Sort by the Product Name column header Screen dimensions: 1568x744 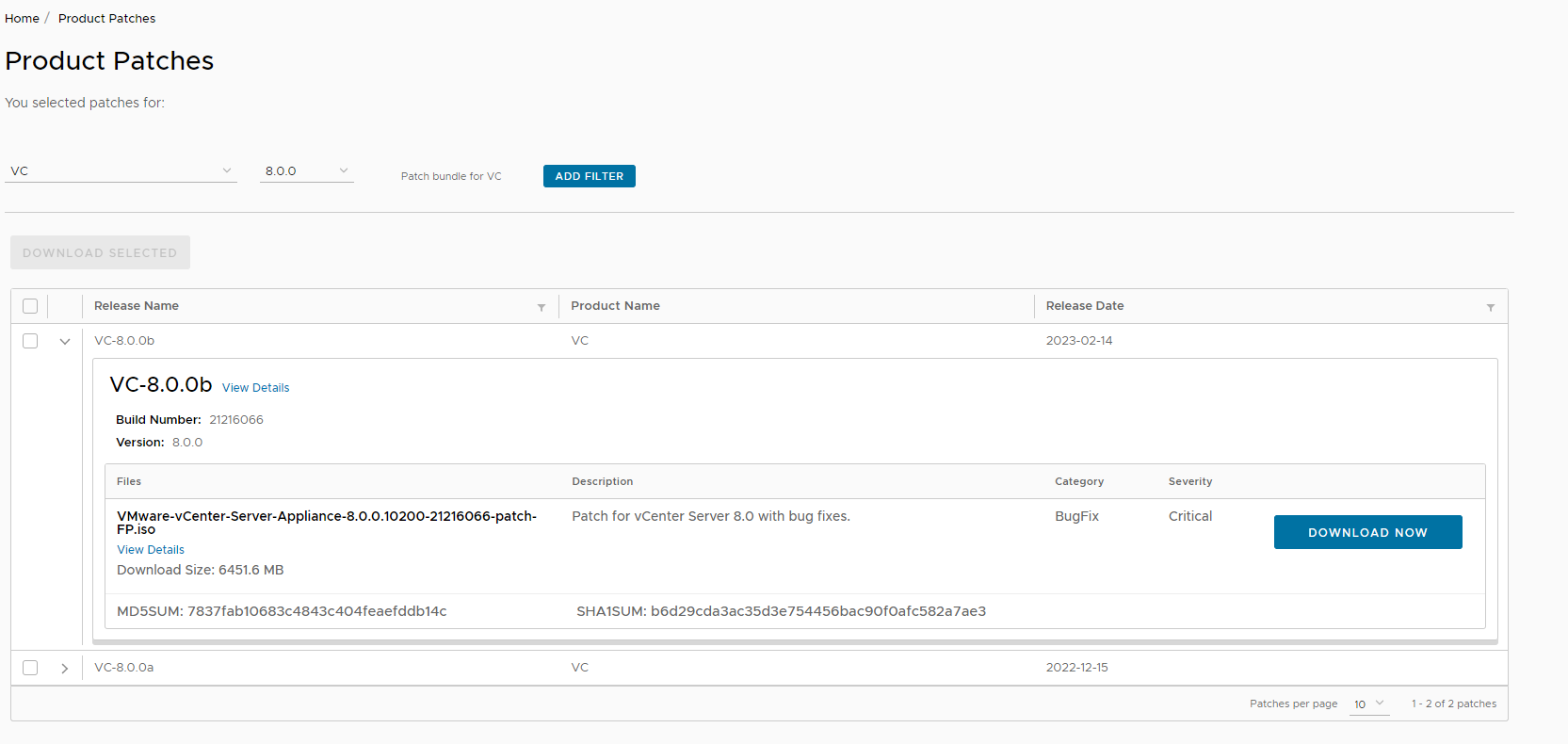coord(615,306)
